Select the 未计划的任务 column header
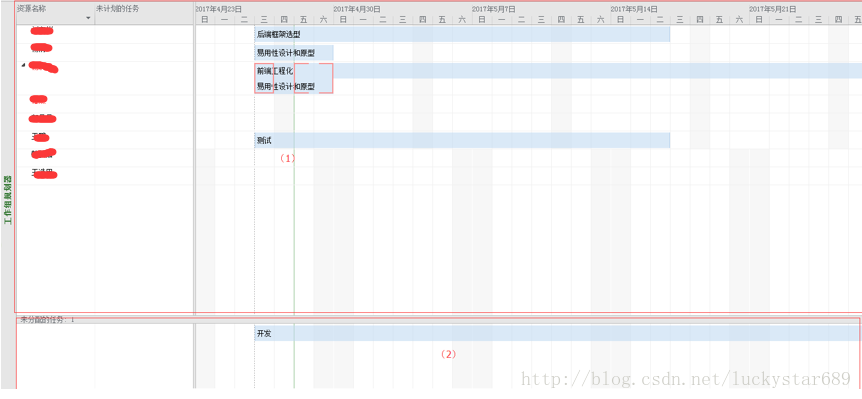Image resolution: width=862 pixels, height=399 pixels. [x=144, y=14]
